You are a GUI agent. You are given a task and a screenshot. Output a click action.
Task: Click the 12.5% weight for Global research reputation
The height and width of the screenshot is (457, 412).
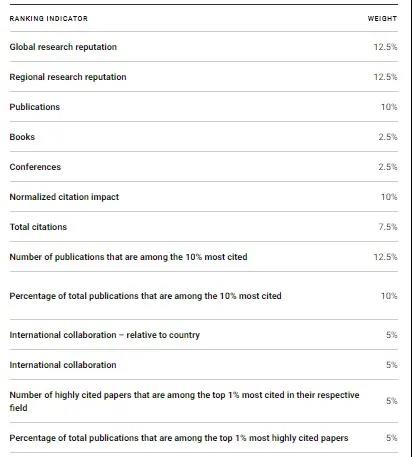tap(385, 47)
